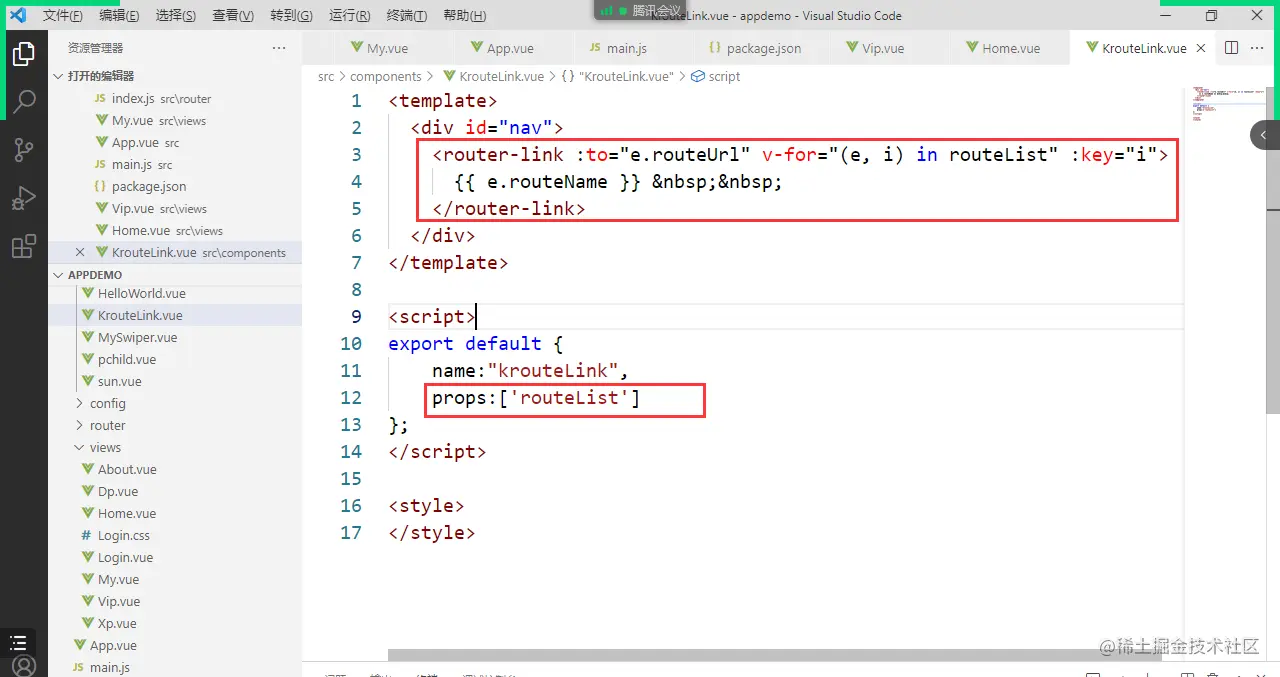The height and width of the screenshot is (677, 1280).
Task: Open editor more actions ellipsis
Action: click(1259, 48)
